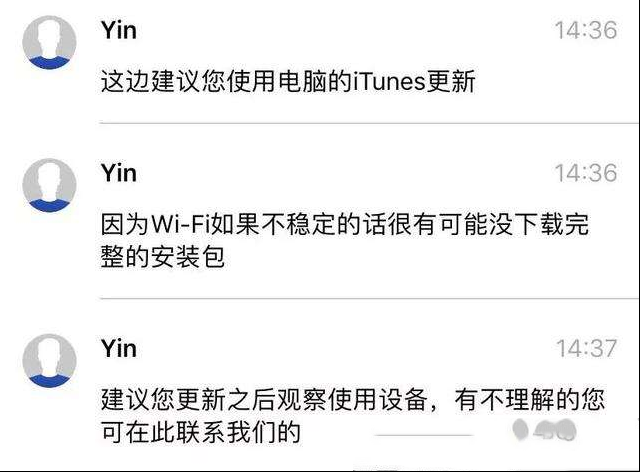This screenshot has height=472, width=640.
Task: Tap the avatar next to the Wi-Fi message
Action: pyautogui.click(x=49, y=185)
